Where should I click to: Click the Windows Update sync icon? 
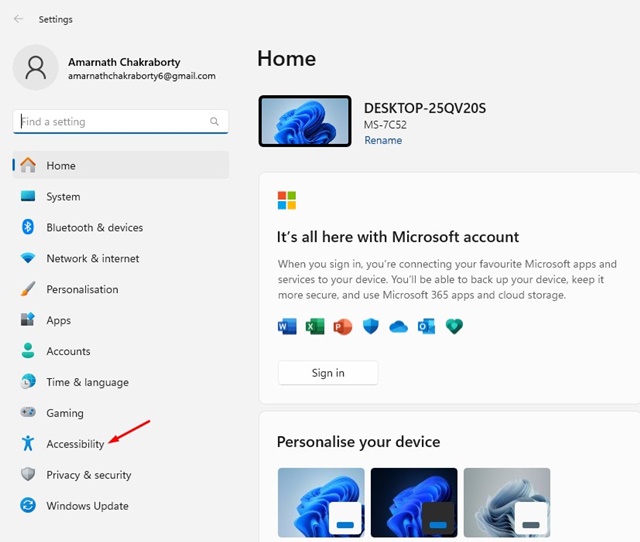pos(28,505)
